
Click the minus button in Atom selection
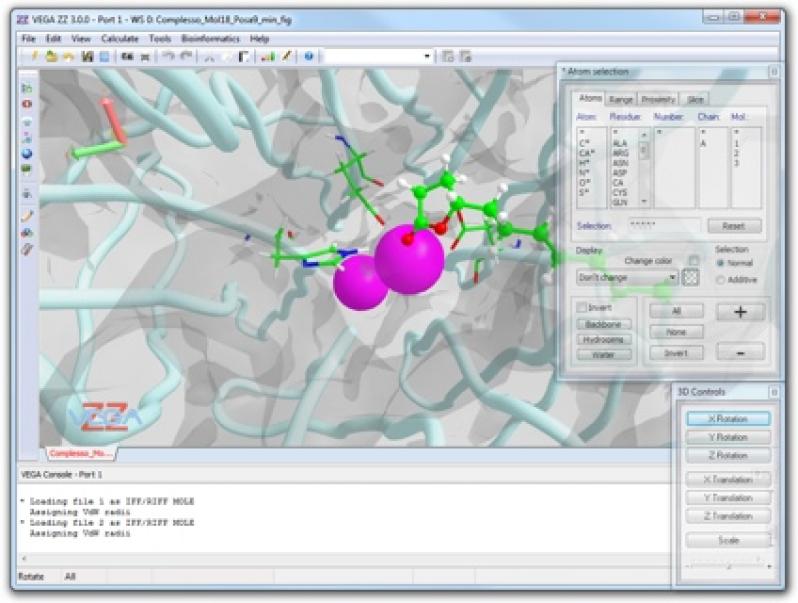click(x=740, y=352)
